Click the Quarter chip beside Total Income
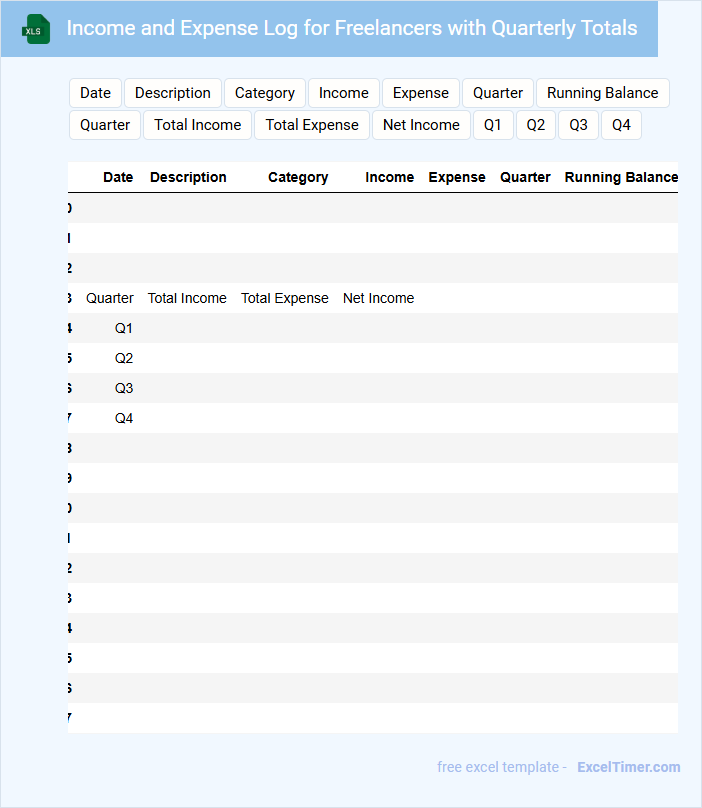 pyautogui.click(x=105, y=125)
